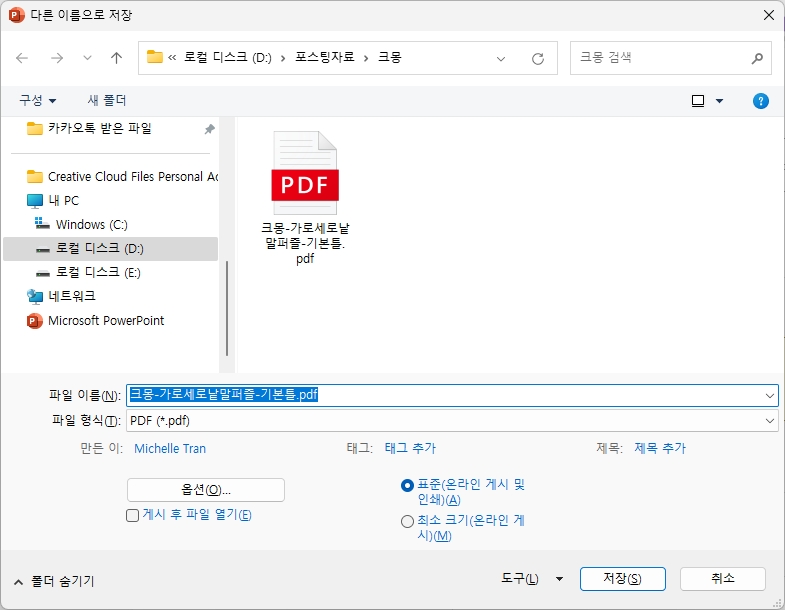
Task: Open the view options dropdown arrow
Action: (719, 101)
